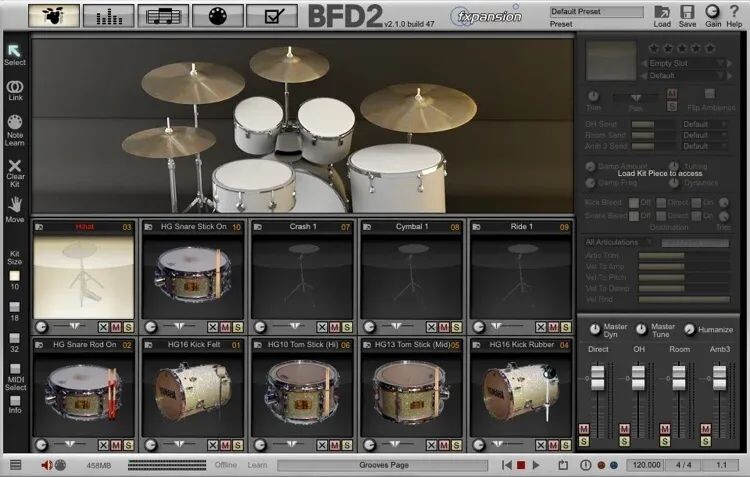Open the Room Send Default dropdown
Image resolution: width=750 pixels, height=477 pixels.
pyautogui.click(x=705, y=135)
